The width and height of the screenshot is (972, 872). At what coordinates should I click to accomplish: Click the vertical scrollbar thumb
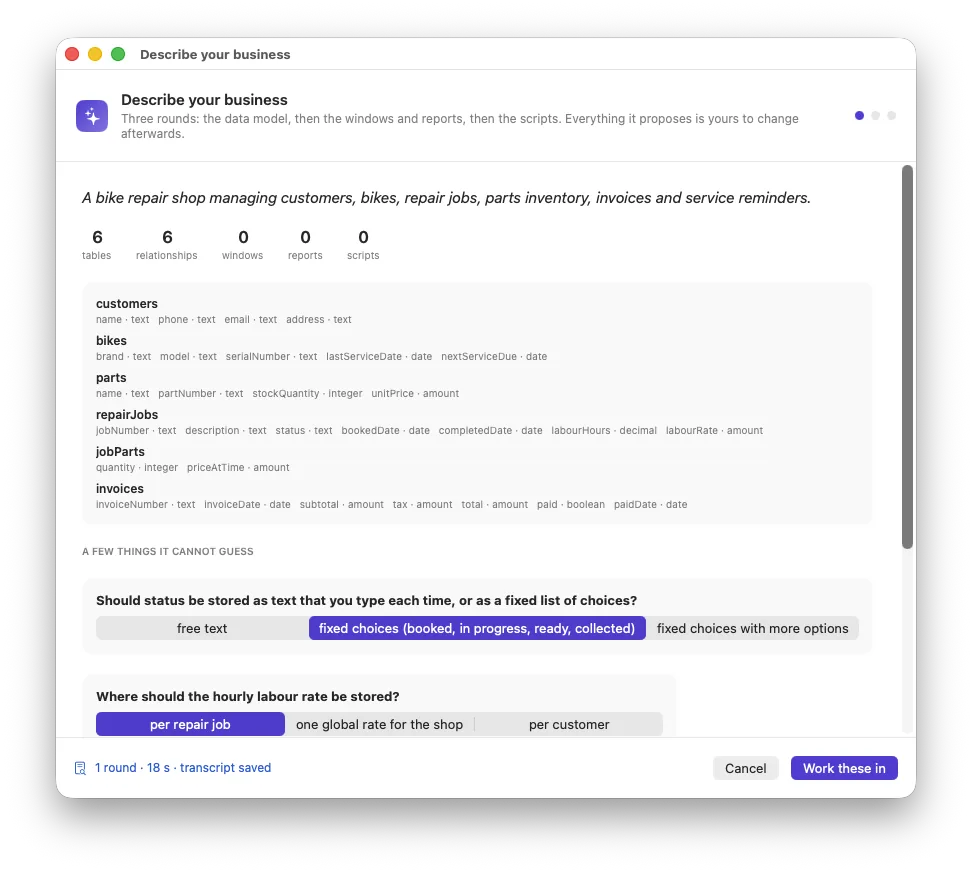(907, 356)
